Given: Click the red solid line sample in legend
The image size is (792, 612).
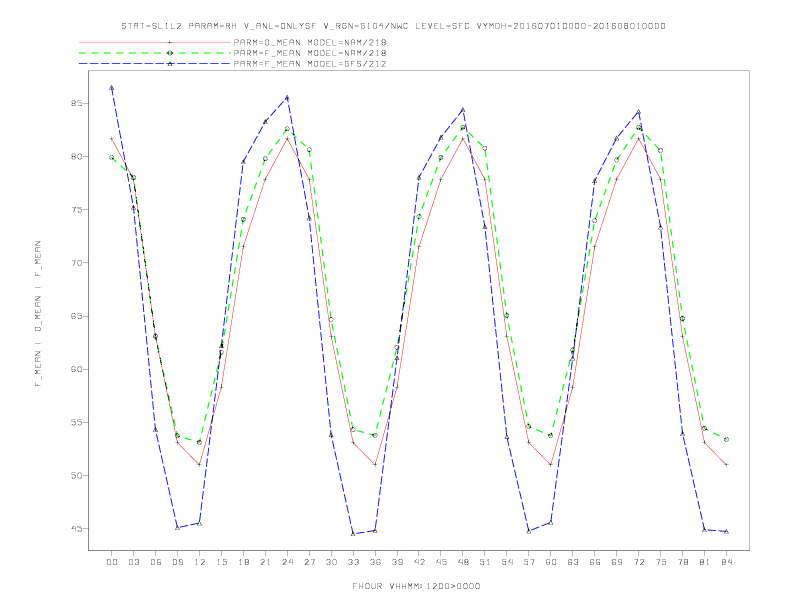Looking at the screenshot, I should point(155,42).
